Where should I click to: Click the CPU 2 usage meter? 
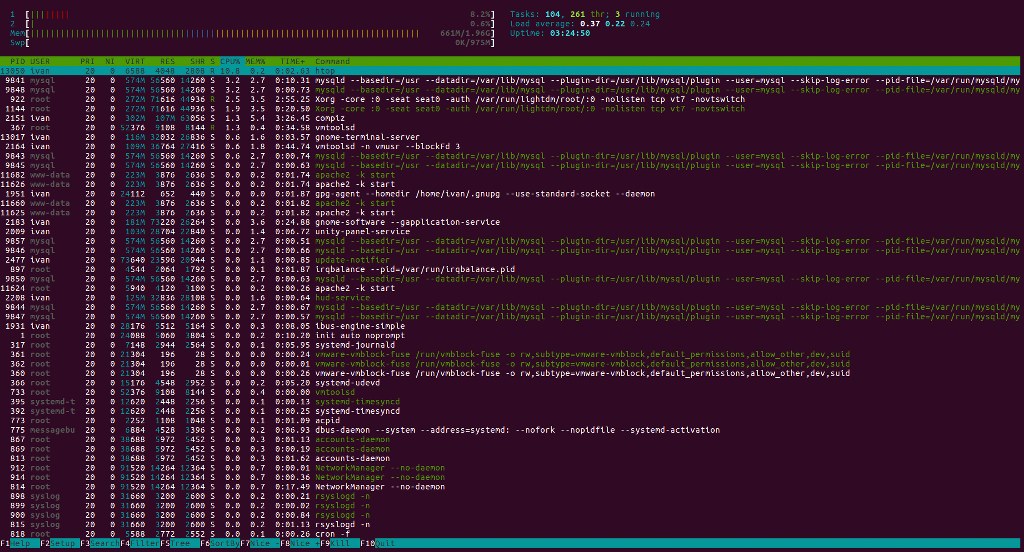[x=252, y=24]
